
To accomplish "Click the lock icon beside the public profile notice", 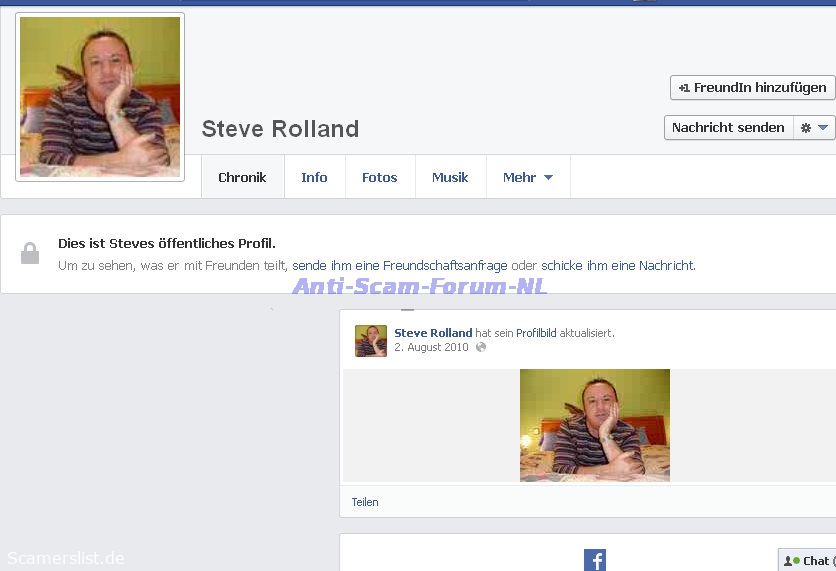I will pyautogui.click(x=30, y=254).
